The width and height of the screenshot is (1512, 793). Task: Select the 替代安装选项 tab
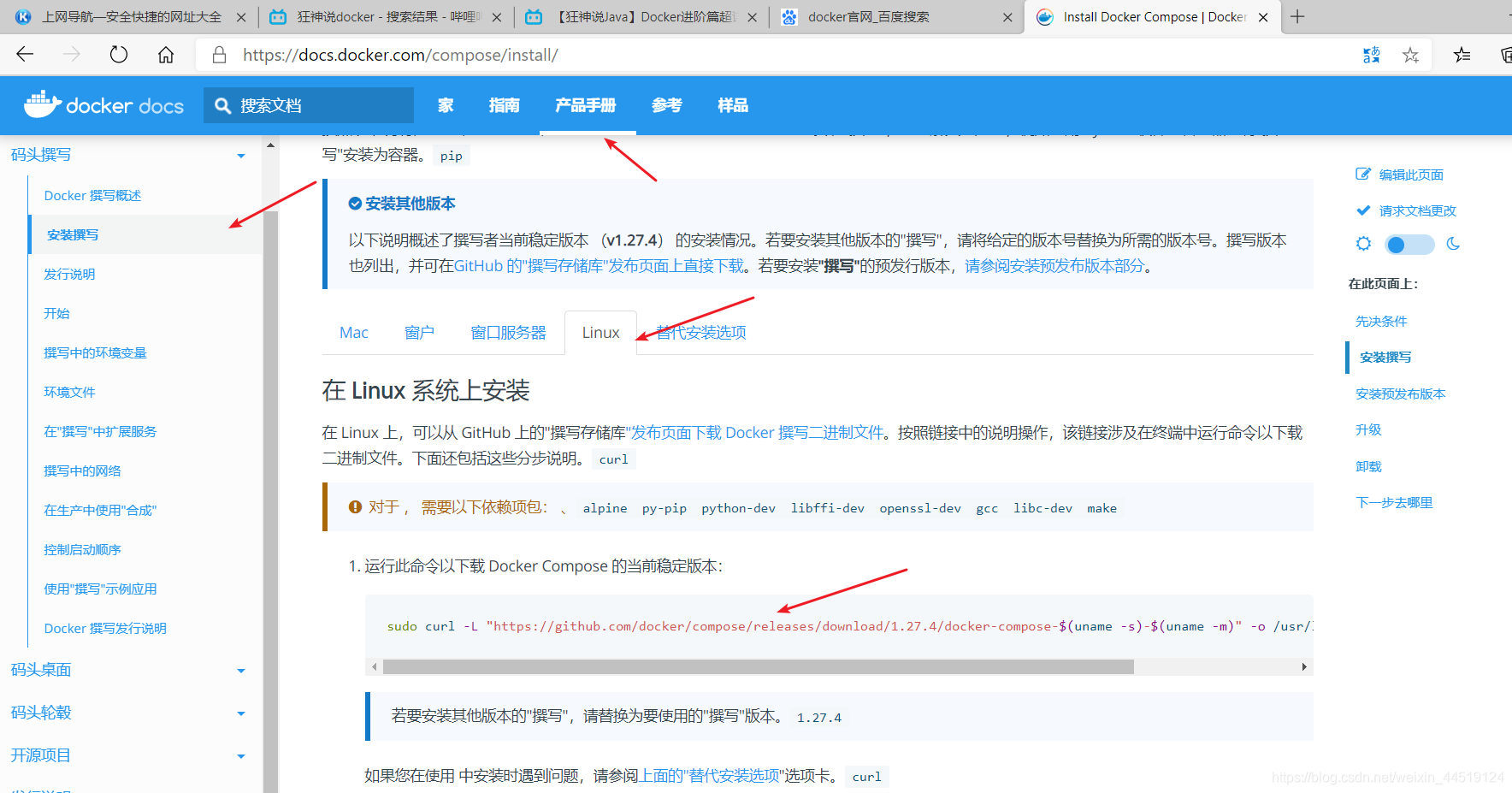point(701,333)
